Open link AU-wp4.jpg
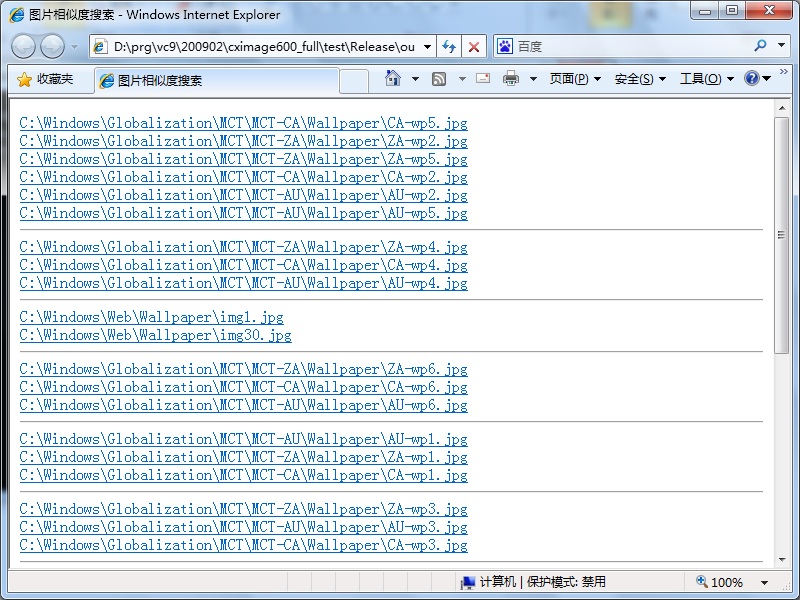This screenshot has height=600, width=800. tap(243, 283)
